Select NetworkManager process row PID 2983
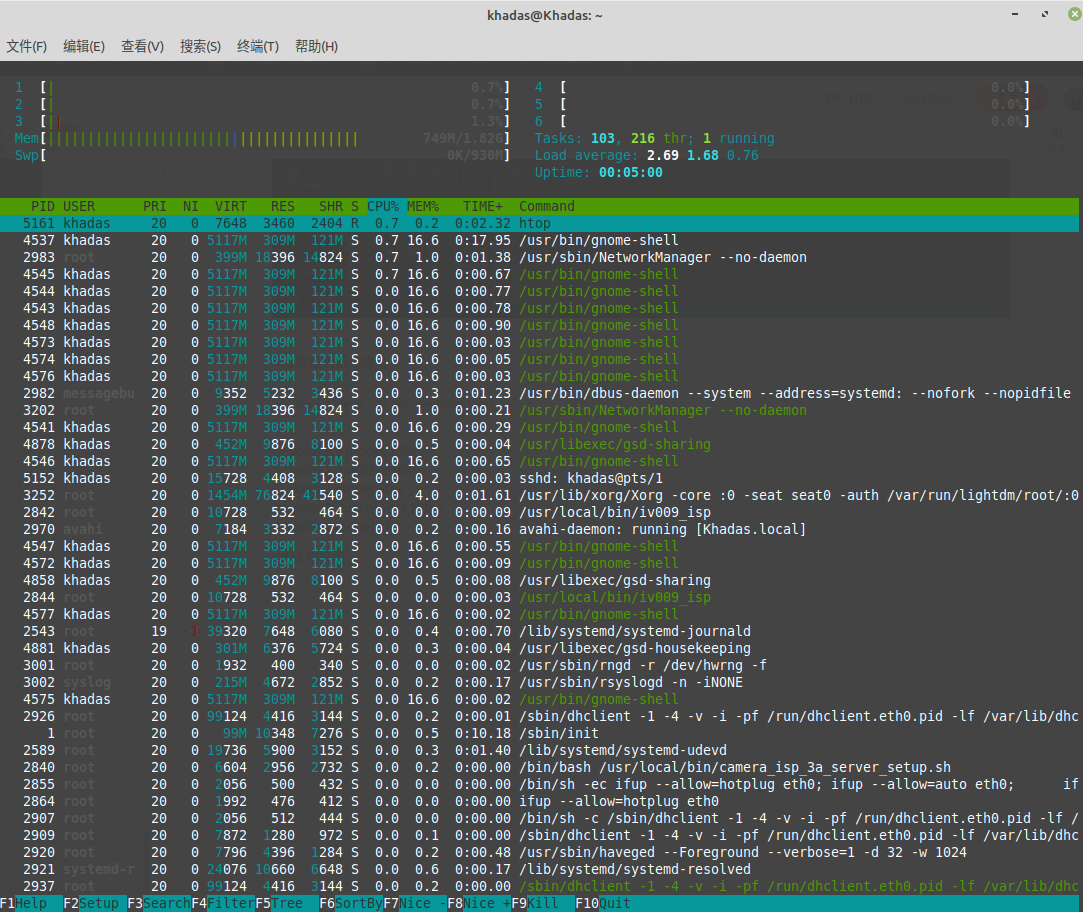This screenshot has width=1083, height=912. [x=539, y=258]
